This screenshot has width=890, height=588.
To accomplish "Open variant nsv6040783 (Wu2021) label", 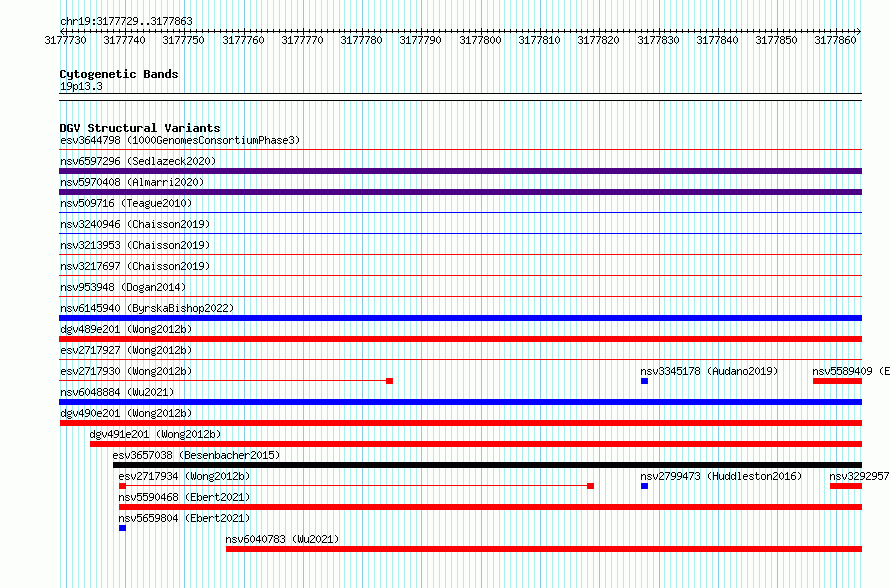I will coord(282,539).
